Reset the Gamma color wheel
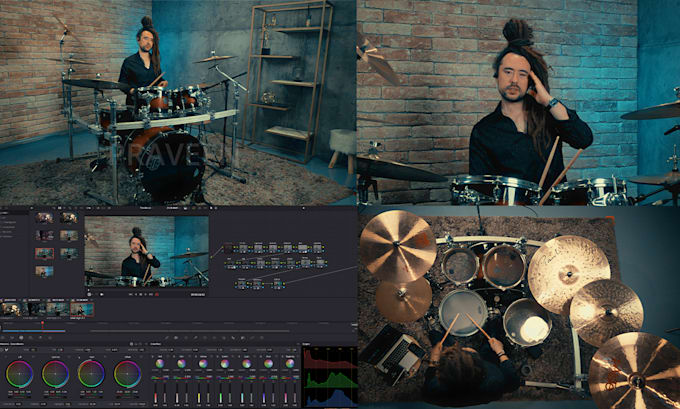This screenshot has width=680, height=409. (x=69, y=357)
